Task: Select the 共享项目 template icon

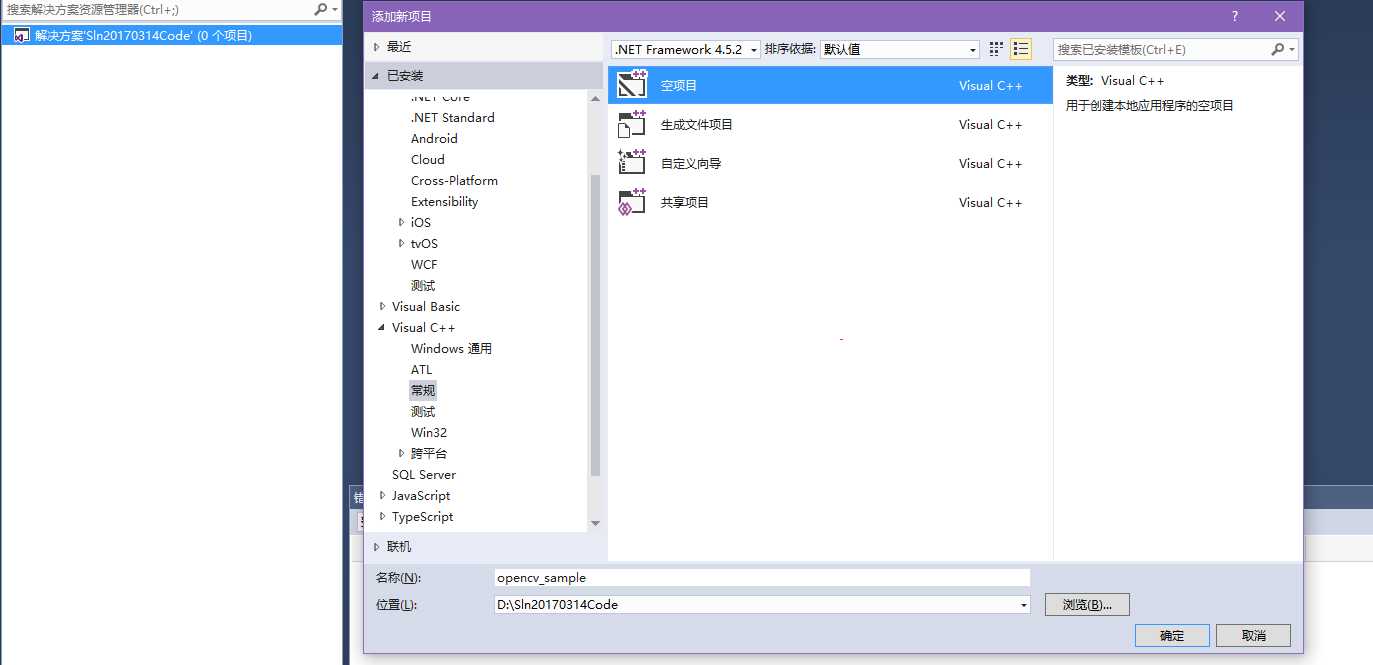Action: click(x=632, y=202)
